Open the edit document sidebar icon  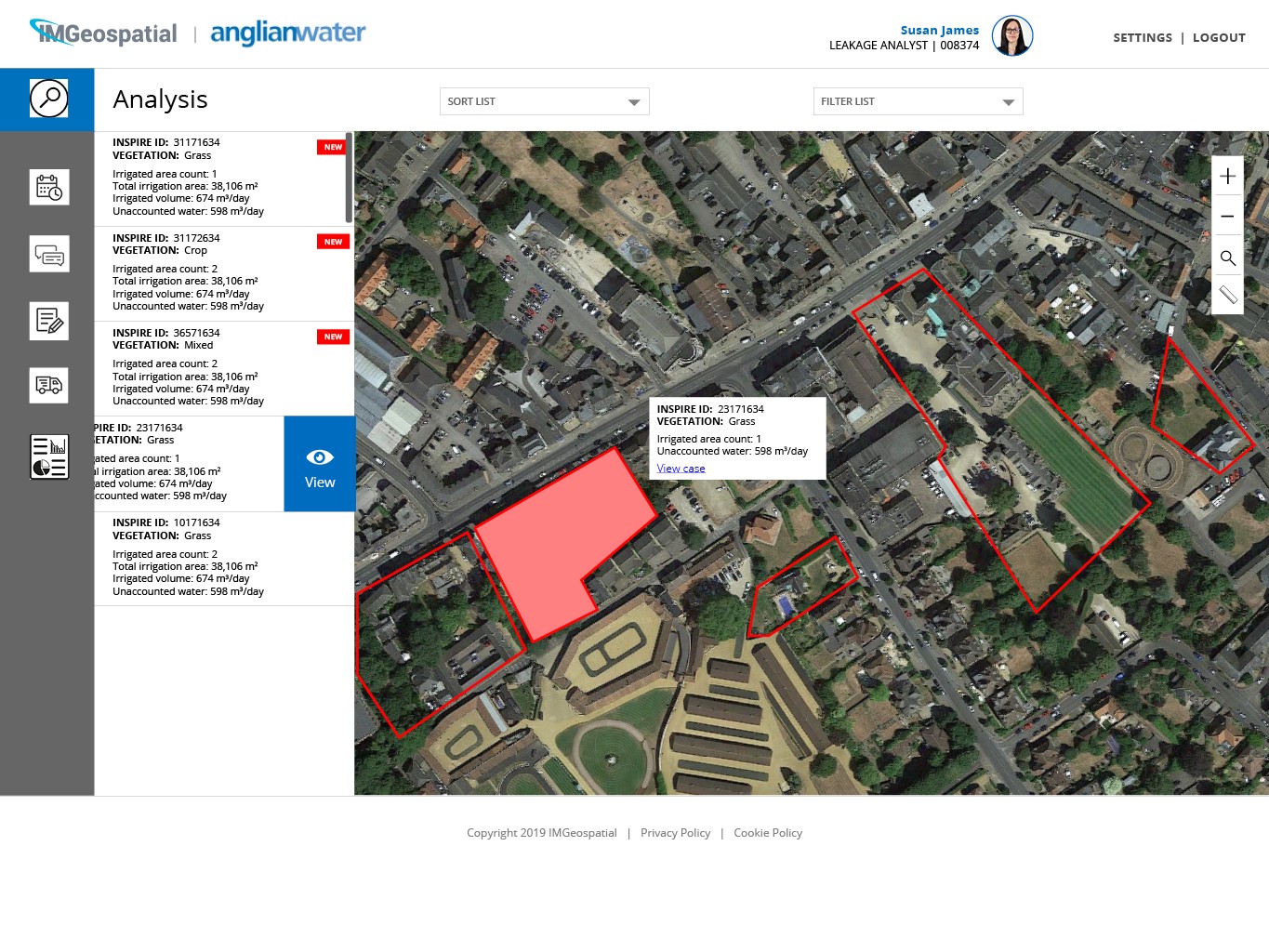48,321
